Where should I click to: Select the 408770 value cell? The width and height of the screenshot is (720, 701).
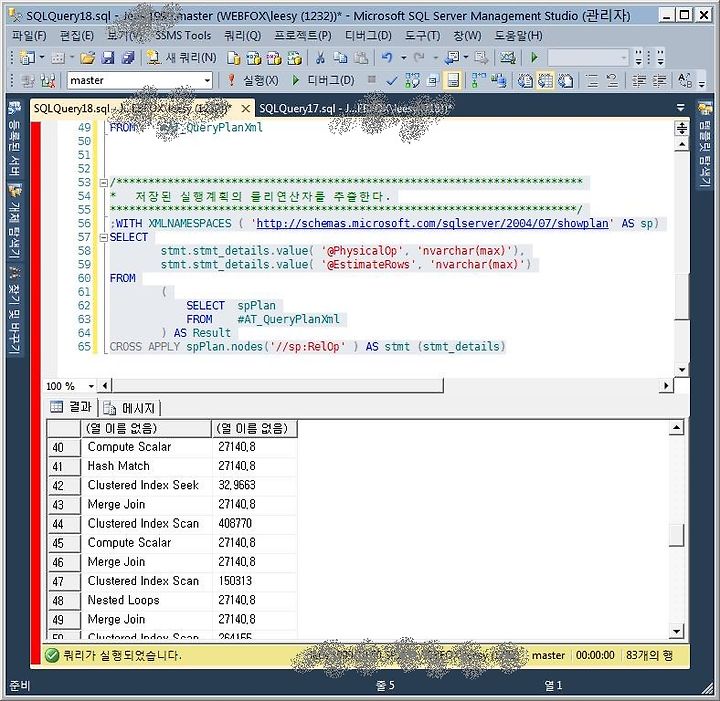(254, 524)
